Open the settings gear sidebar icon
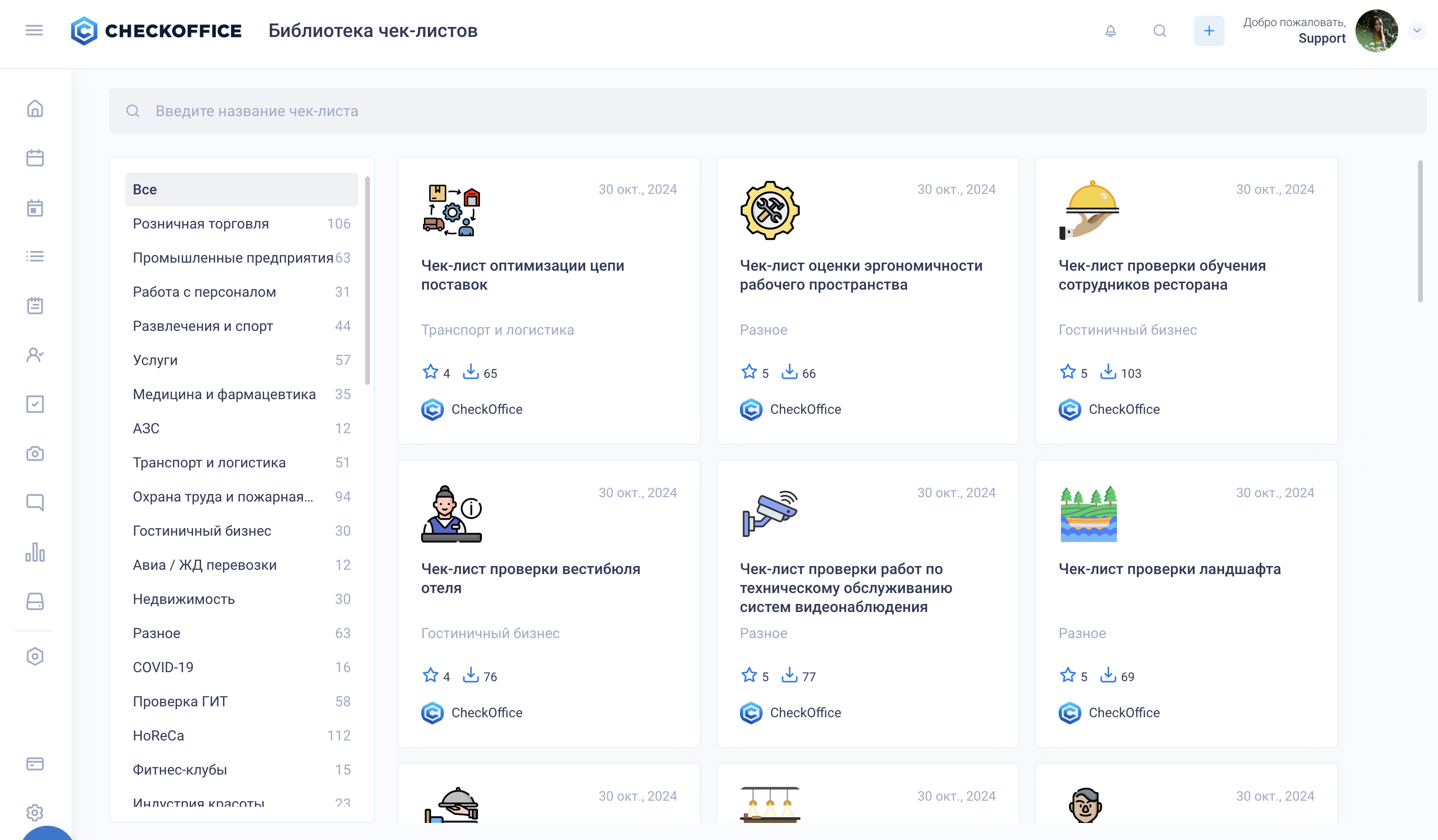 (x=35, y=812)
